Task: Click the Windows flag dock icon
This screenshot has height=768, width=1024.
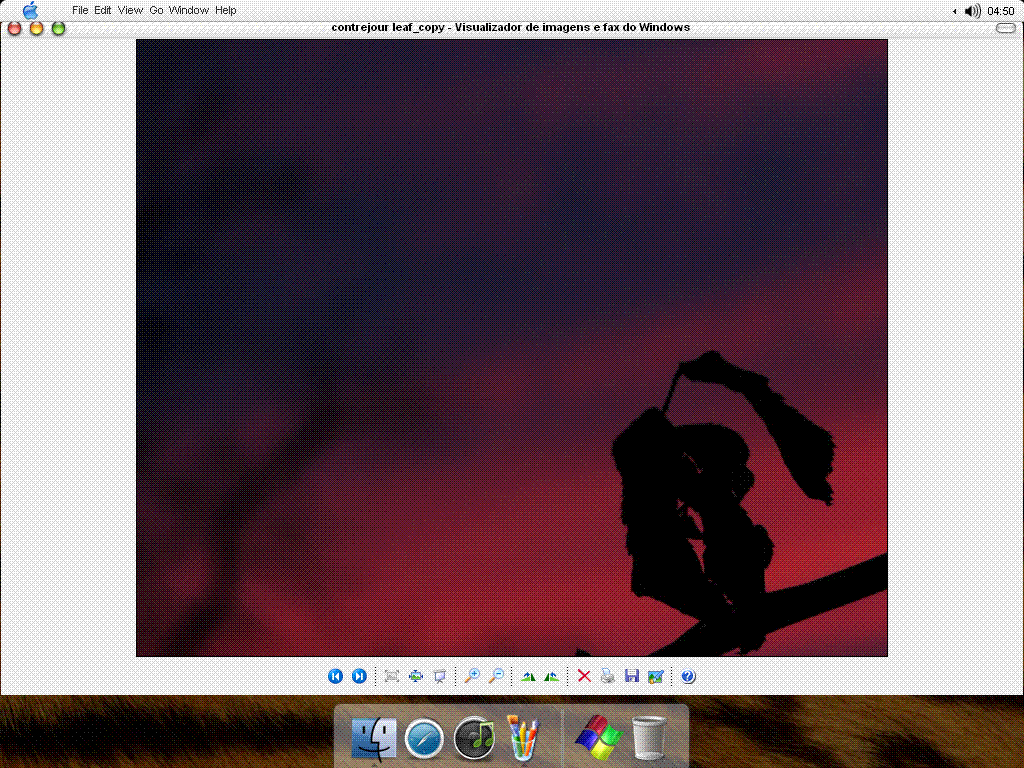Action: [599, 738]
